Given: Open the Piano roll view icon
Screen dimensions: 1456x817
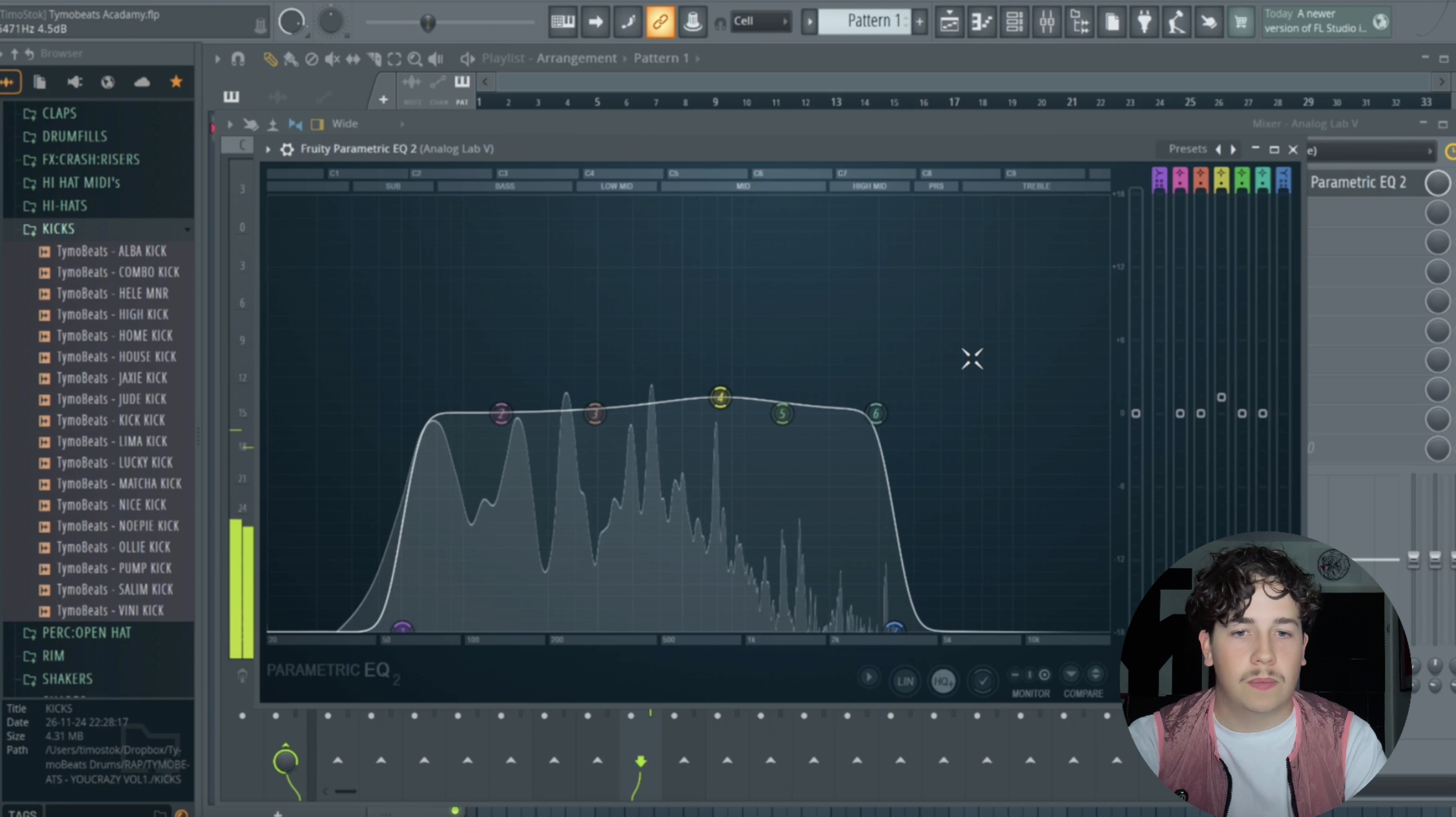Looking at the screenshot, I should click(982, 22).
